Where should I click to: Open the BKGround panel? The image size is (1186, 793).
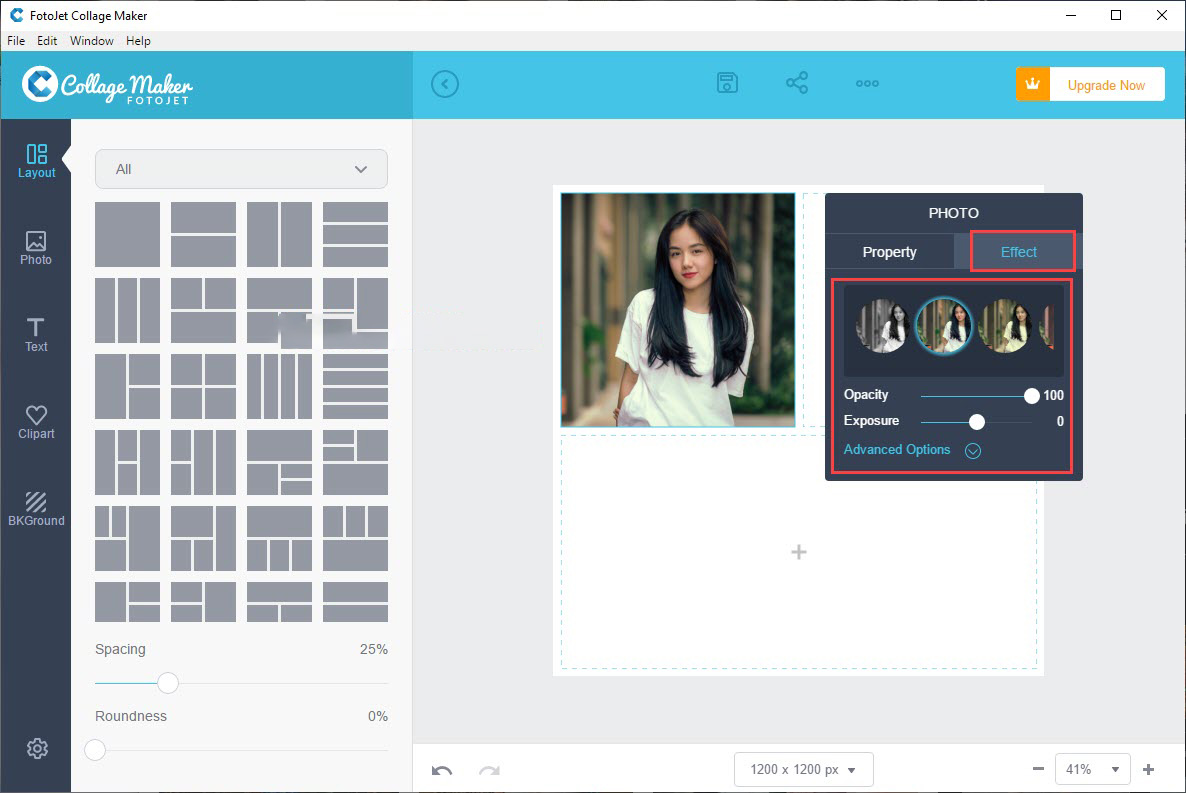[36, 509]
